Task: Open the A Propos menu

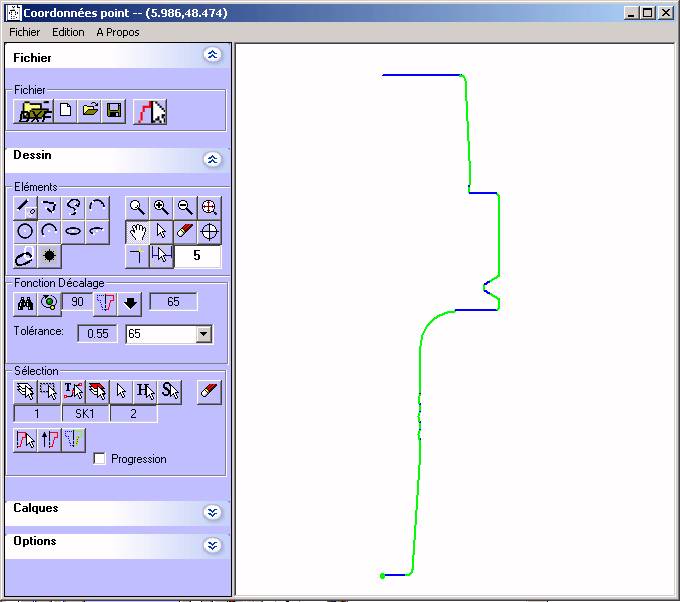Action: click(x=118, y=33)
